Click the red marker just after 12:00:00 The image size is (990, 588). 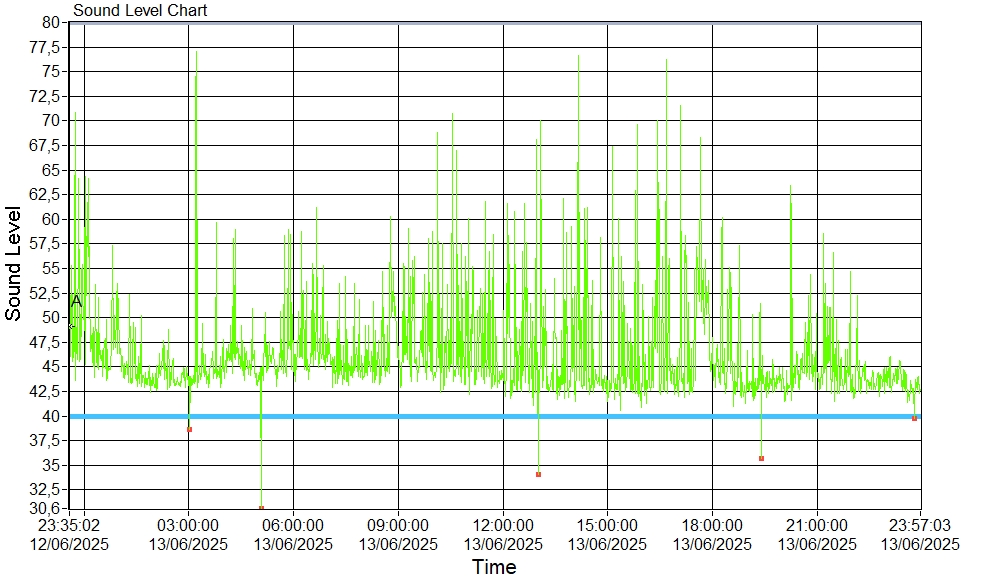click(538, 474)
